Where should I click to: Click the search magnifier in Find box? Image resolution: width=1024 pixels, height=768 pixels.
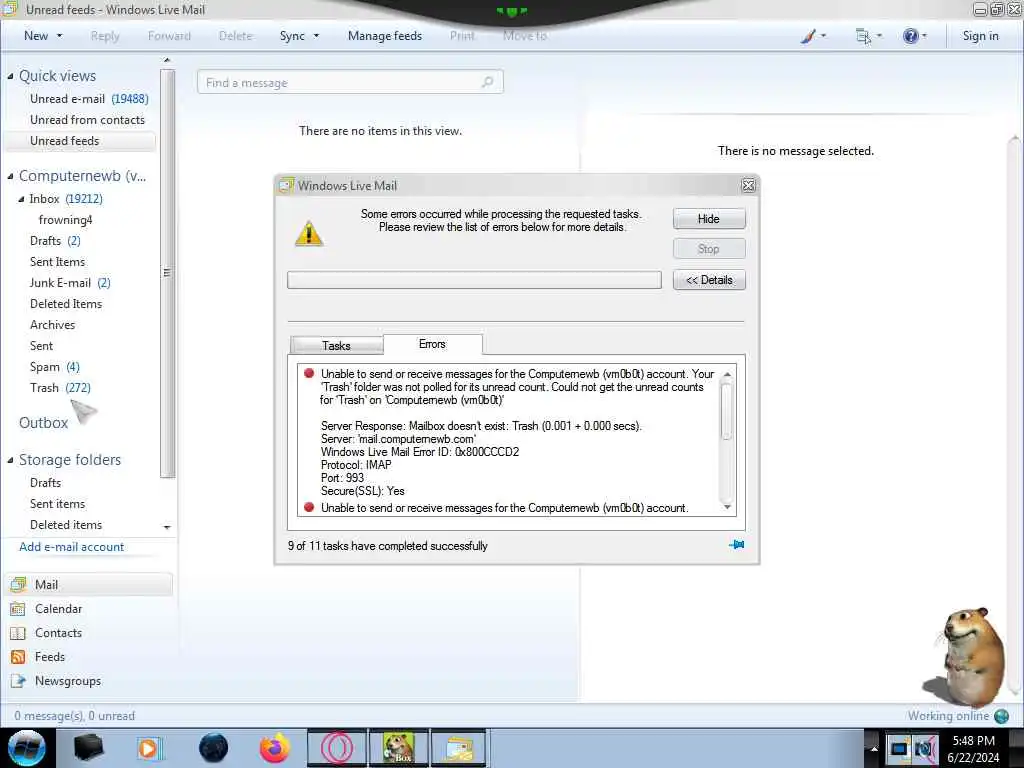point(487,82)
